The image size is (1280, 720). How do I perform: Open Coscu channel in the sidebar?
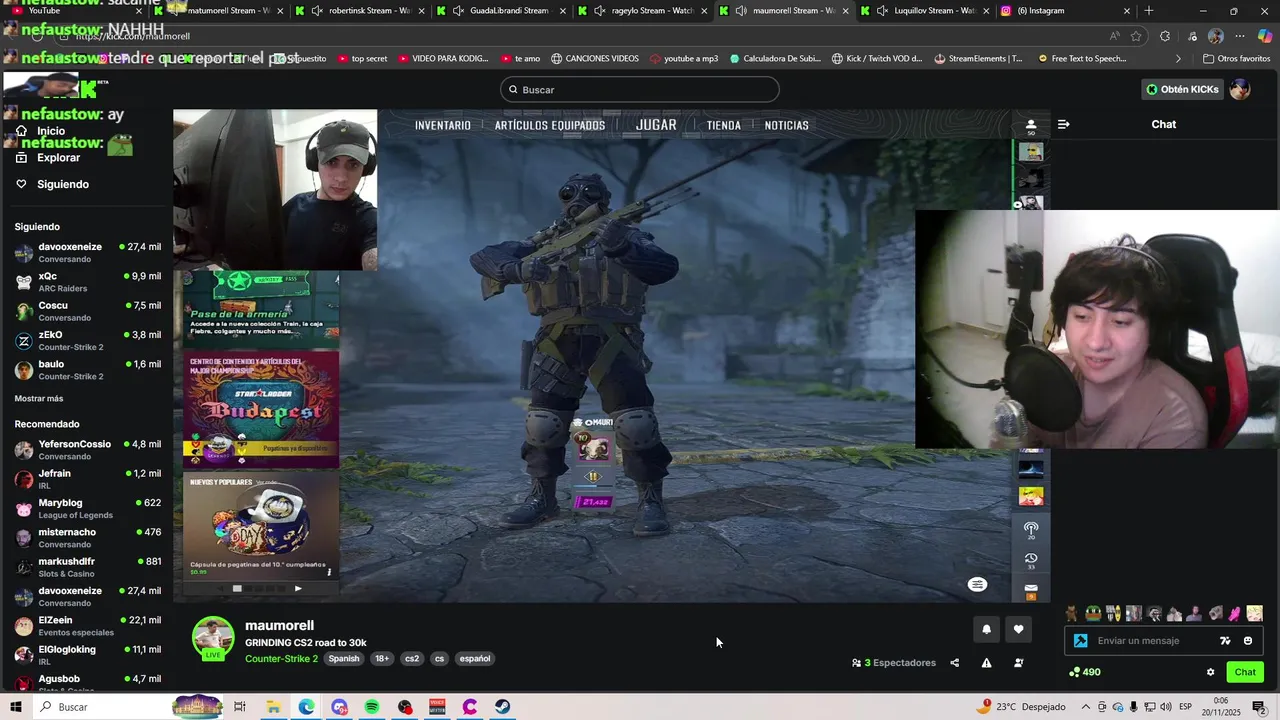pyautogui.click(x=87, y=311)
